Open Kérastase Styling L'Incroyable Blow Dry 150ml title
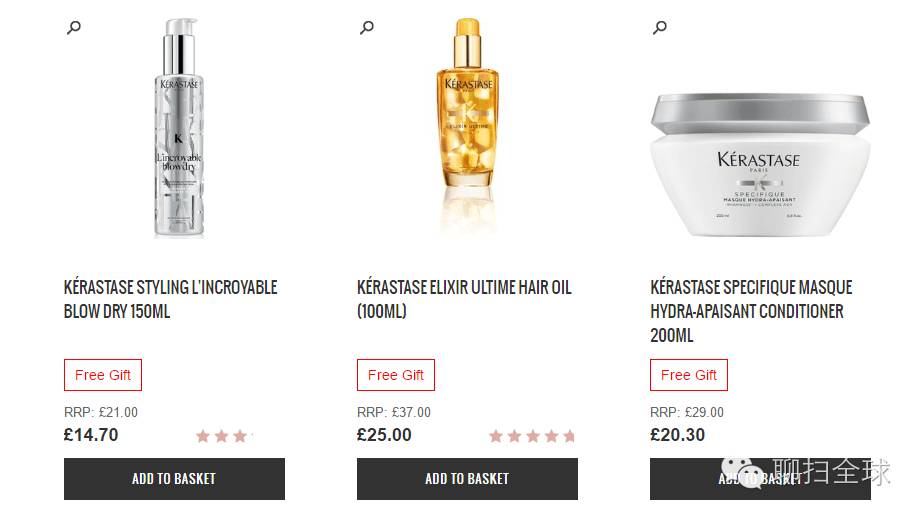 coord(170,299)
